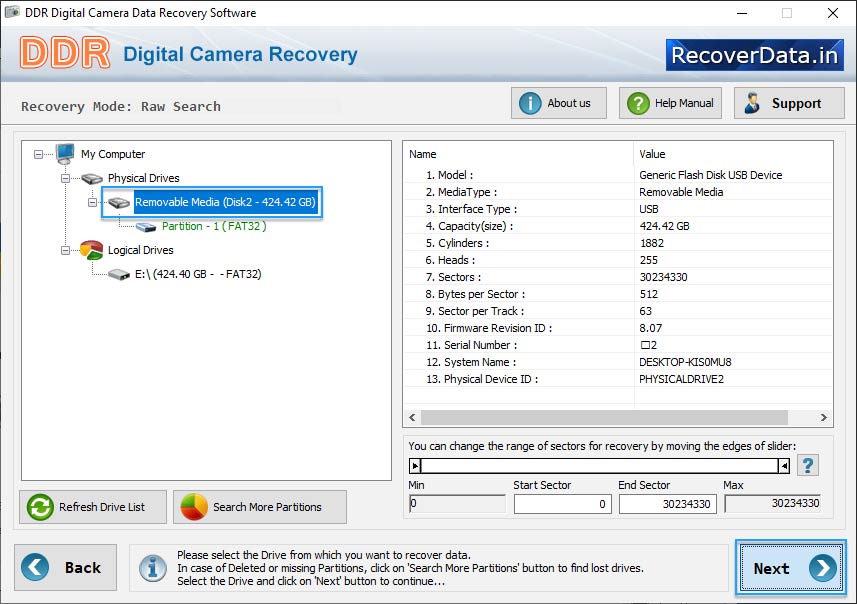Image resolution: width=857 pixels, height=604 pixels.
Task: Click the Support button
Action: point(789,103)
